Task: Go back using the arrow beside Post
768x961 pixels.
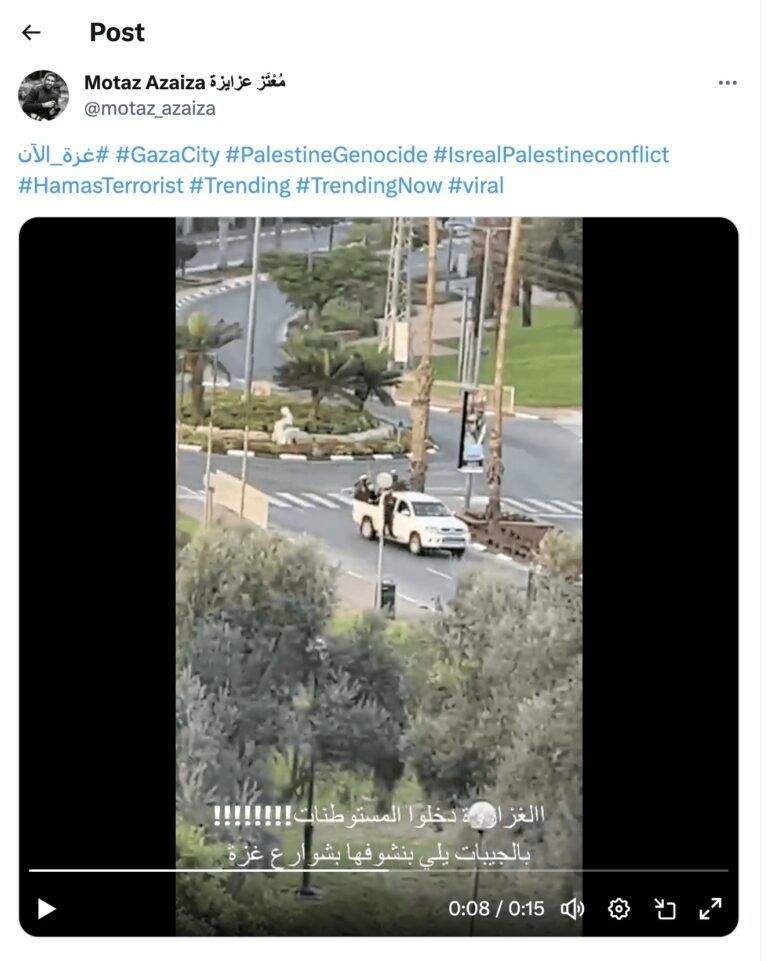Action: (x=31, y=32)
